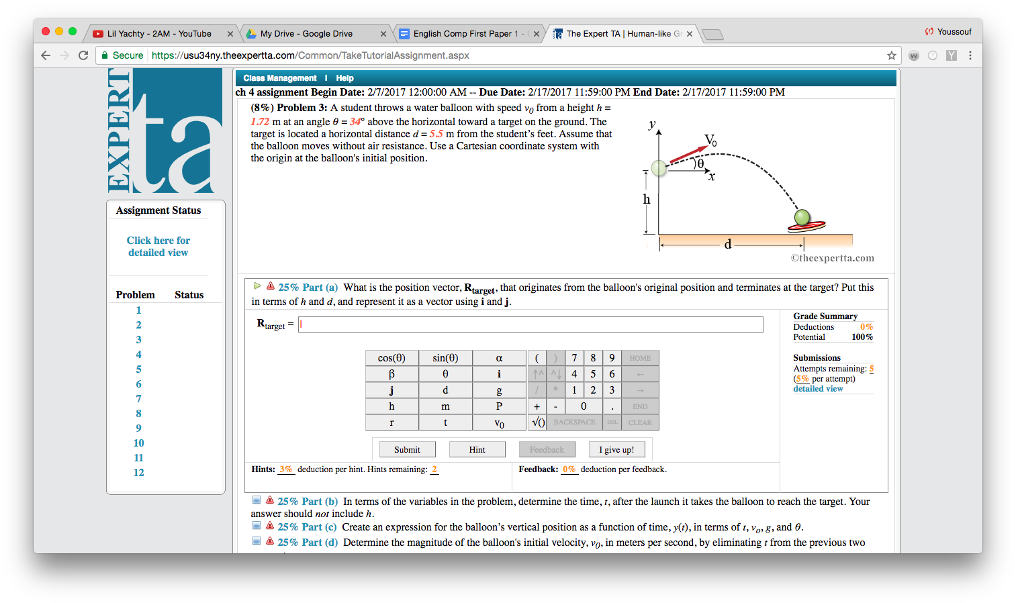Insert cos(θ) from the keypad
The height and width of the screenshot is (603, 1015).
coord(392,358)
